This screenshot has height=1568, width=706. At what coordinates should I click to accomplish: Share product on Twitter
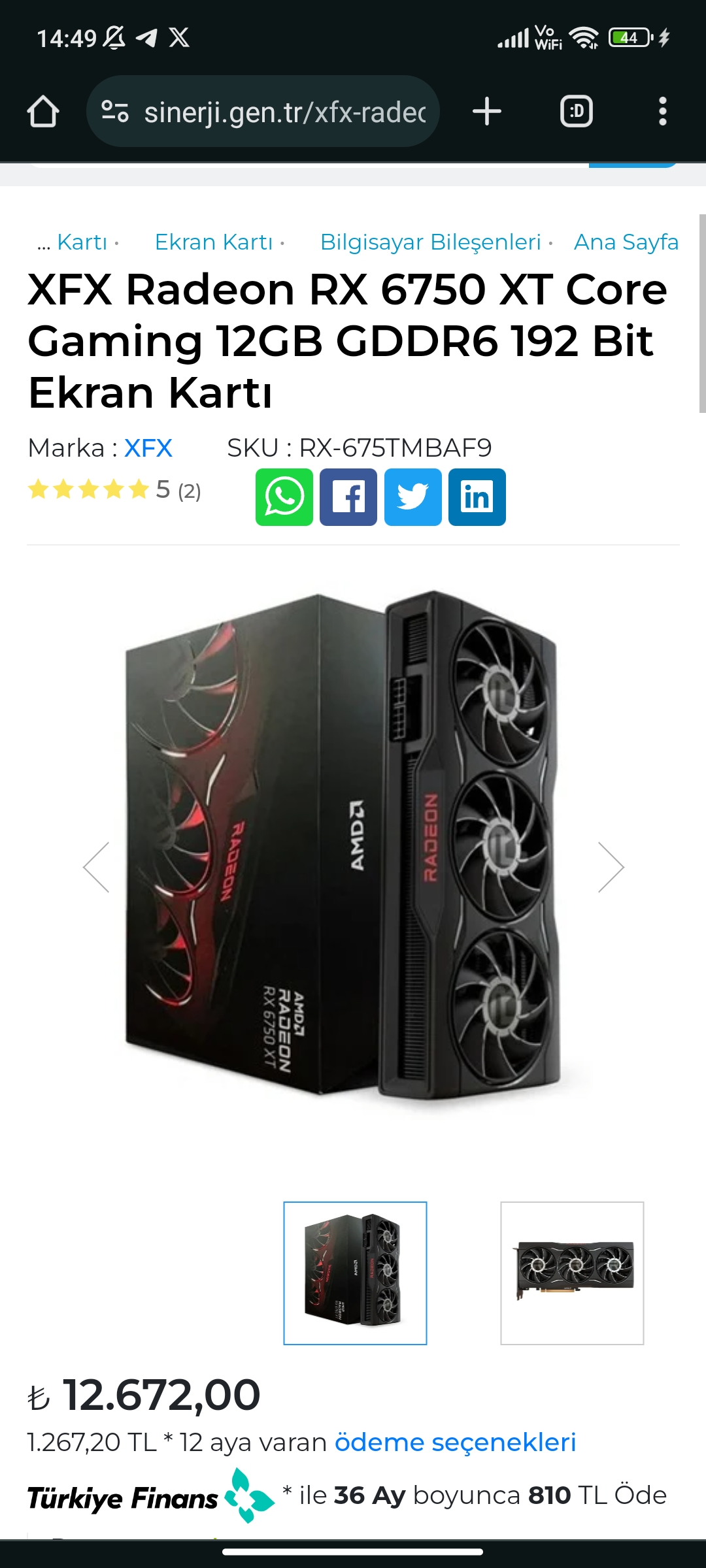click(413, 497)
